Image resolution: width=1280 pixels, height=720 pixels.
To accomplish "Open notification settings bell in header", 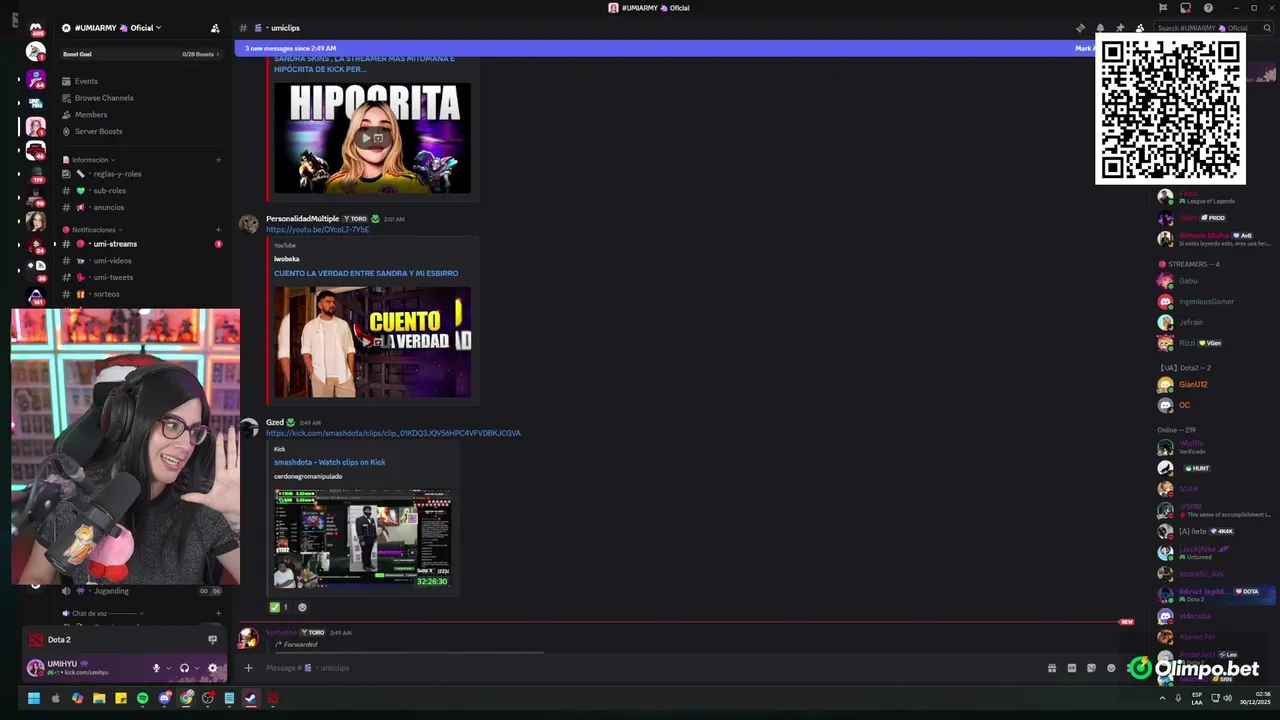I will (1100, 28).
